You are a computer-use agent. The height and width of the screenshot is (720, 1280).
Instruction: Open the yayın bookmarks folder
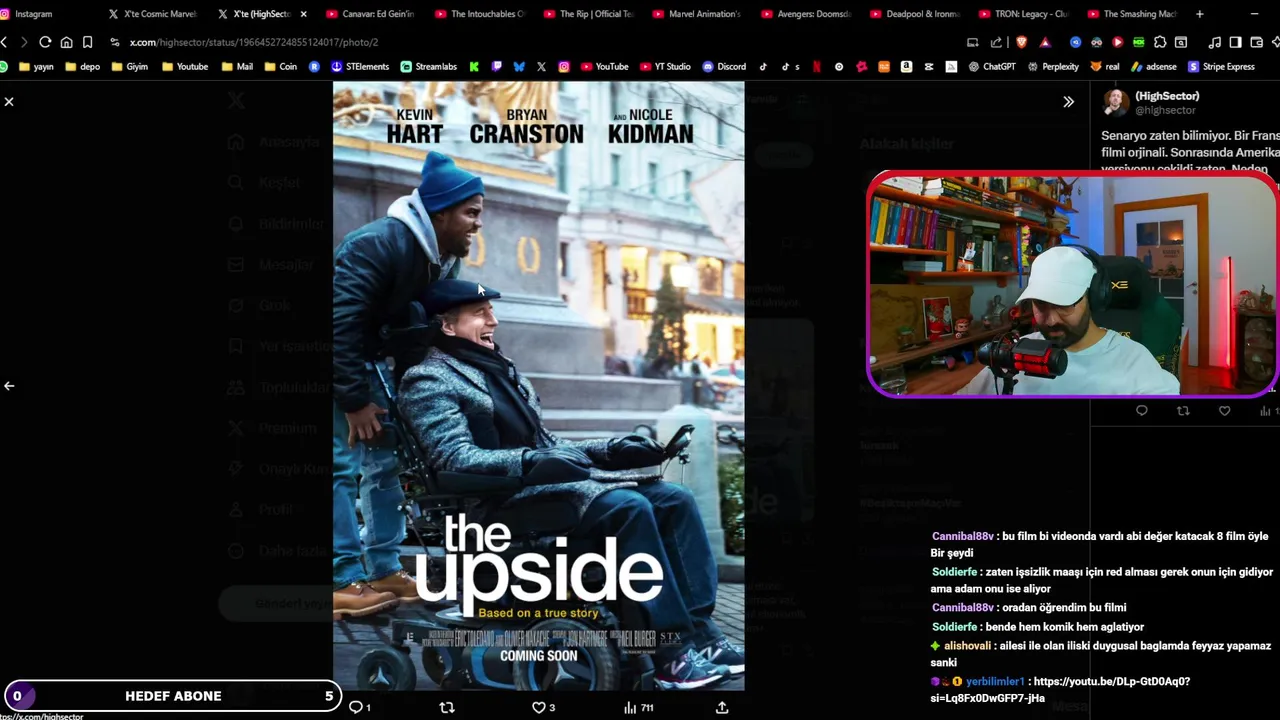pyautogui.click(x=36, y=67)
